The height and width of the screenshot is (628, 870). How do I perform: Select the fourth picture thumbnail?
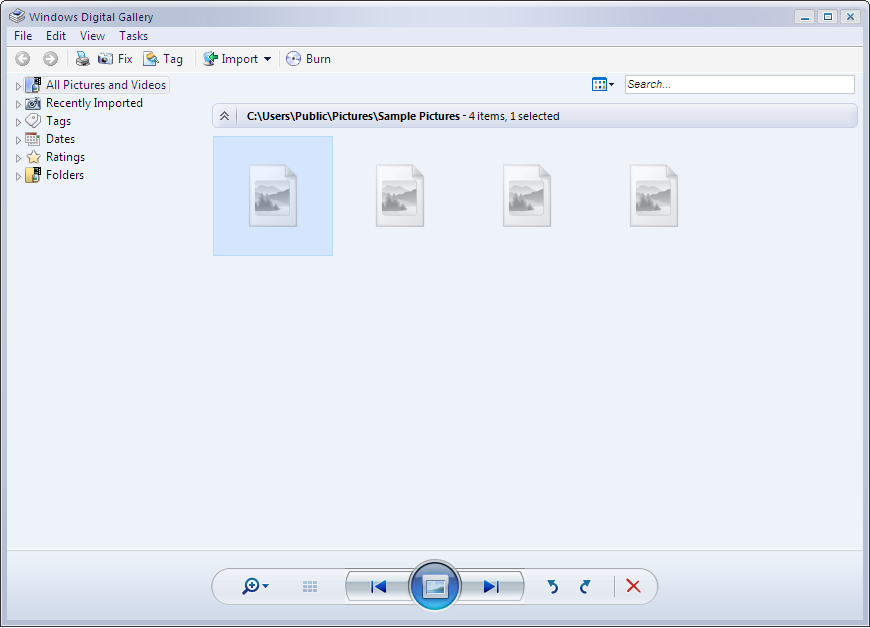coord(654,196)
